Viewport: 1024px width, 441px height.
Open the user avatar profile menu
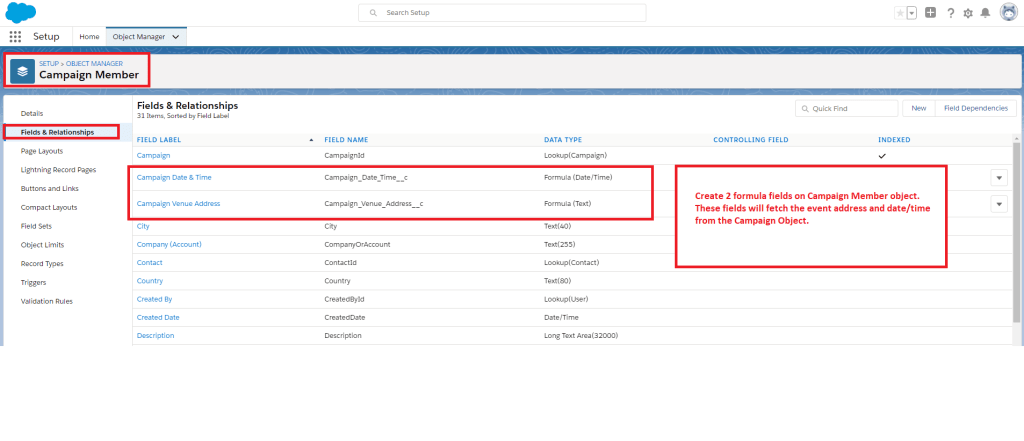1007,13
